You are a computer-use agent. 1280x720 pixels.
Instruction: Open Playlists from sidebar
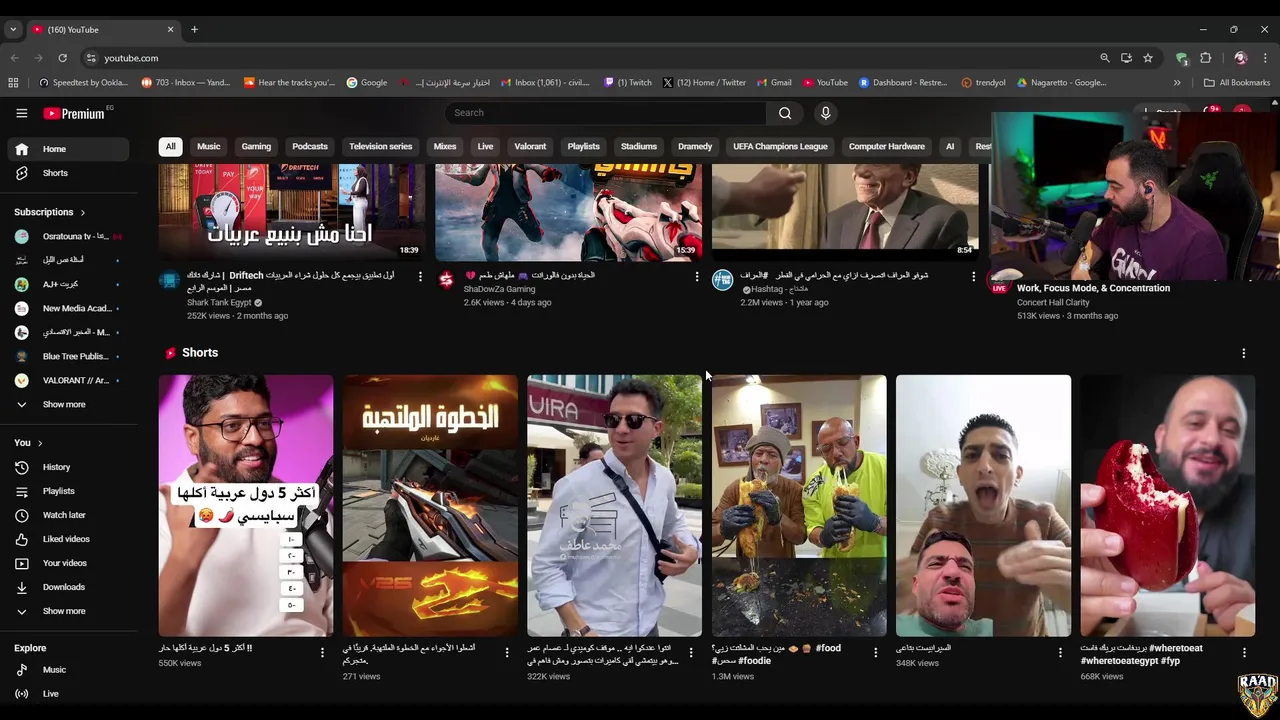(66, 491)
